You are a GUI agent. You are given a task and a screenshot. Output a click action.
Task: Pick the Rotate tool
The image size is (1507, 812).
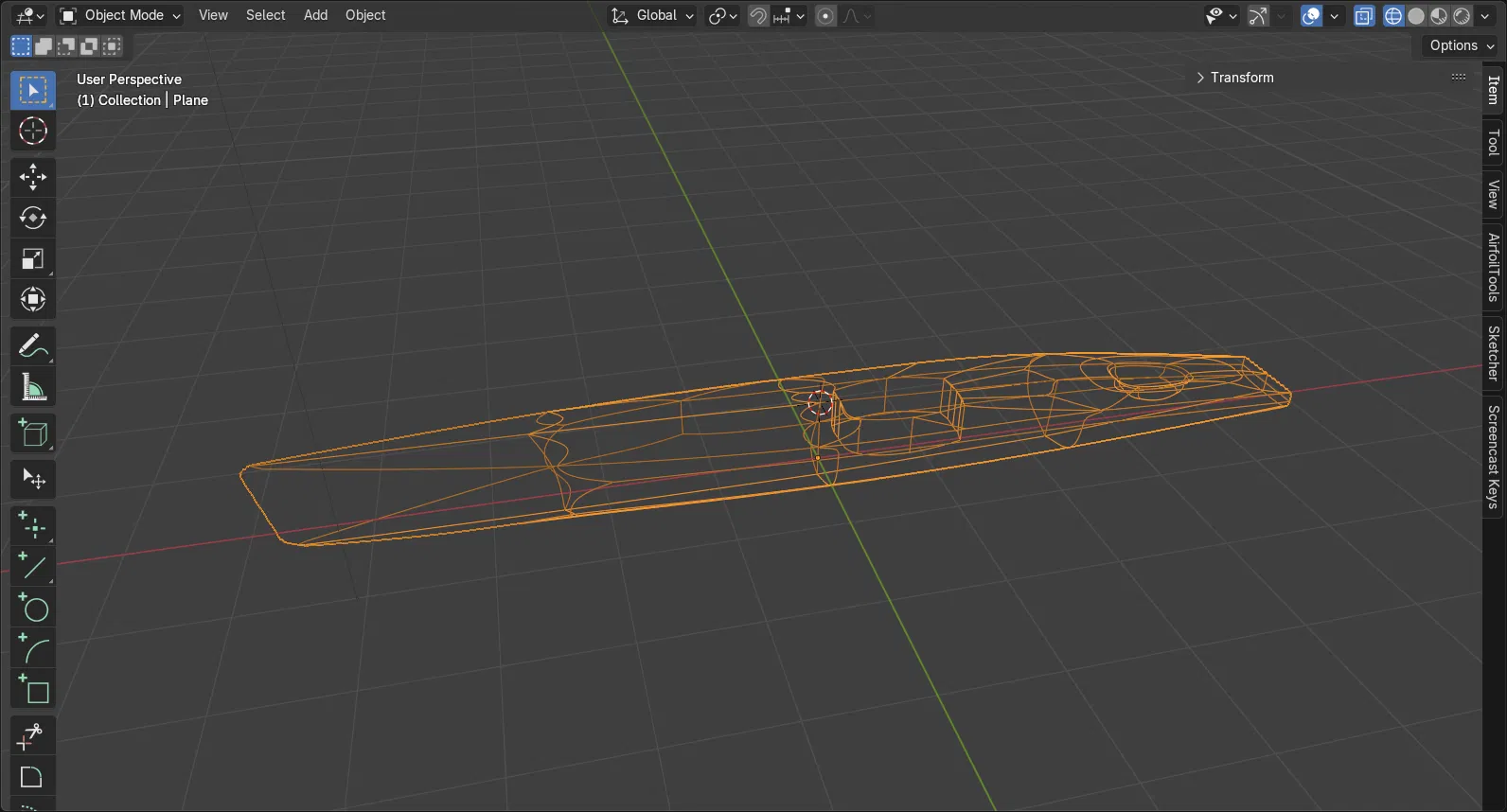[33, 218]
